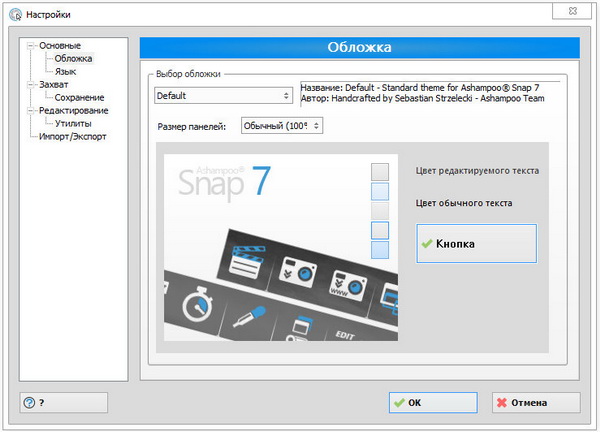Select Язык in the settings tree
Viewport: 600px width, 432px height.
pyautogui.click(x=65, y=72)
